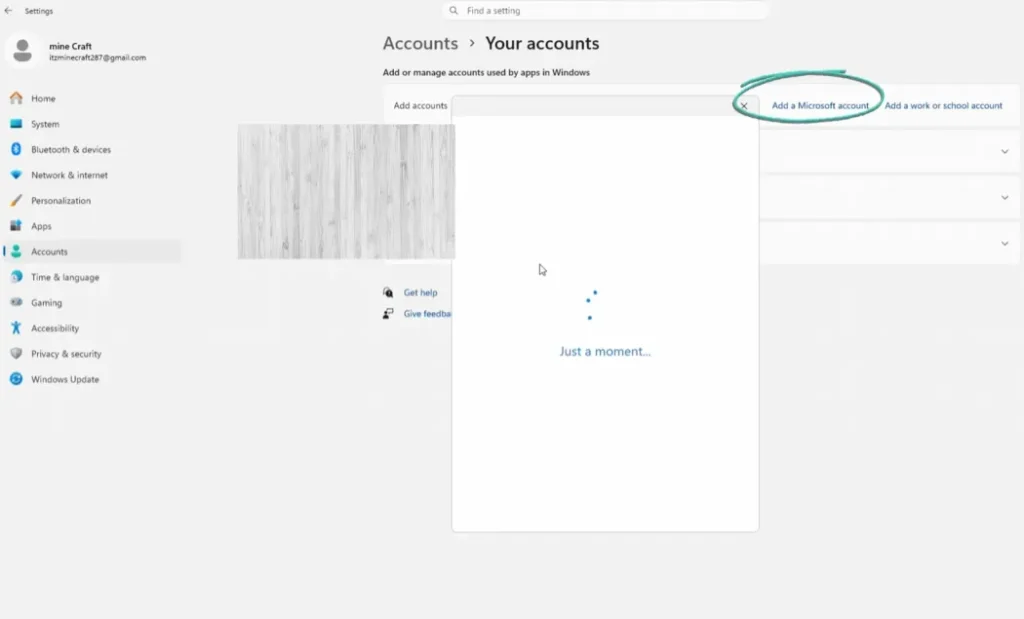
Task: Click the Apps icon in sidebar
Action: (16, 226)
